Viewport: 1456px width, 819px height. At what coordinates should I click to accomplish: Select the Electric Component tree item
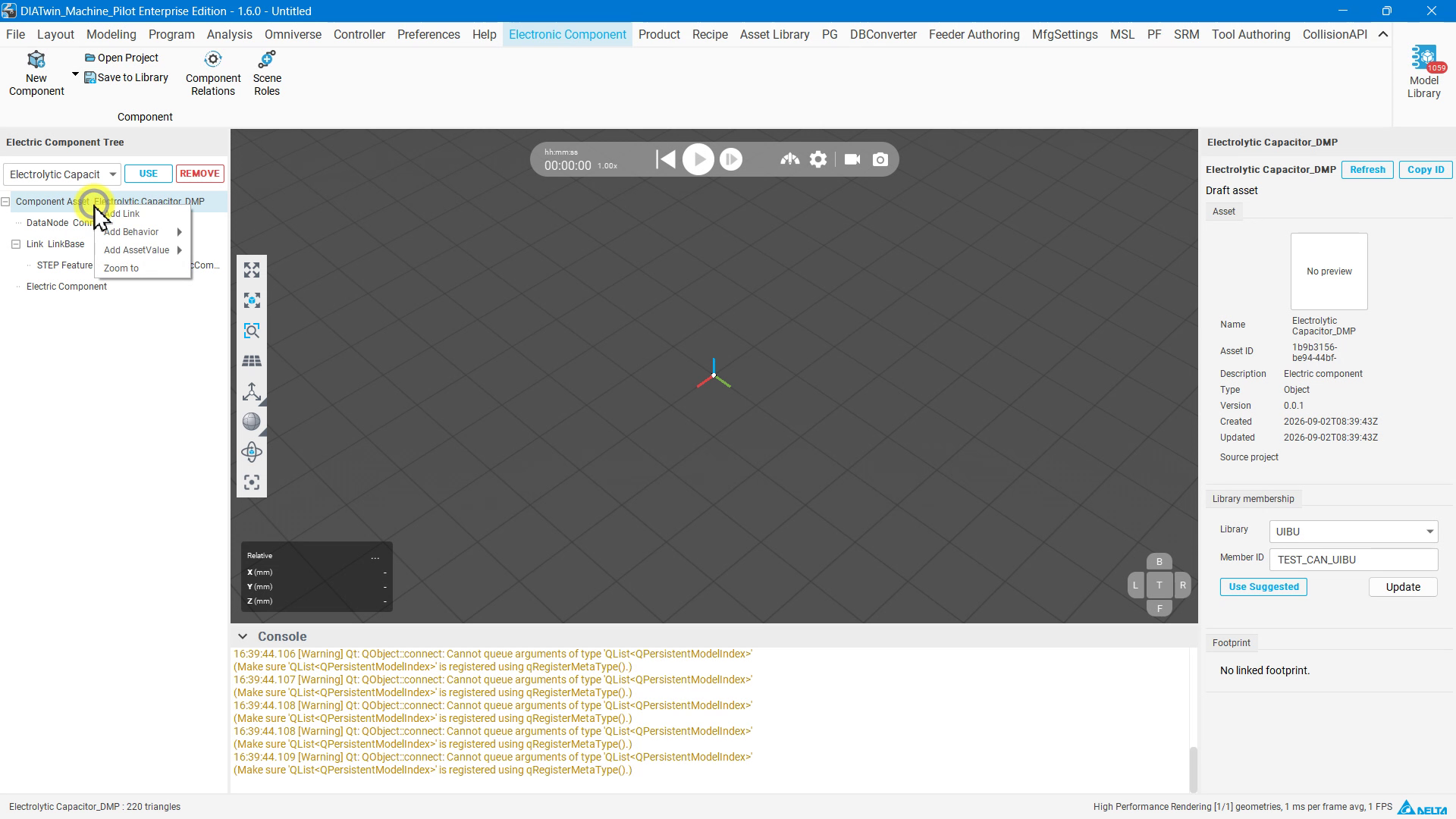pos(67,287)
